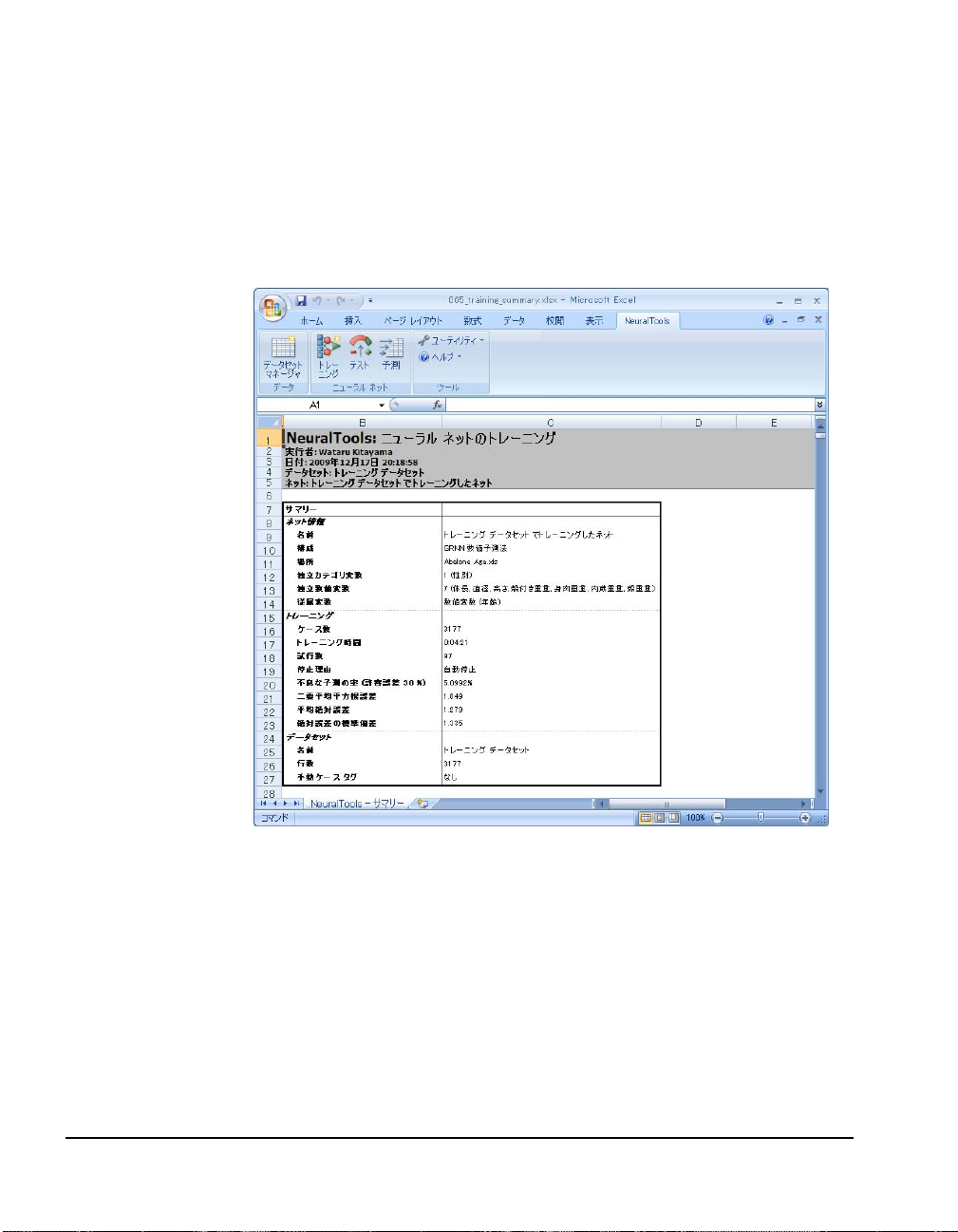The width and height of the screenshot is (958, 1232).
Task: Open the Data (データ) ribbon tab
Action: (515, 321)
